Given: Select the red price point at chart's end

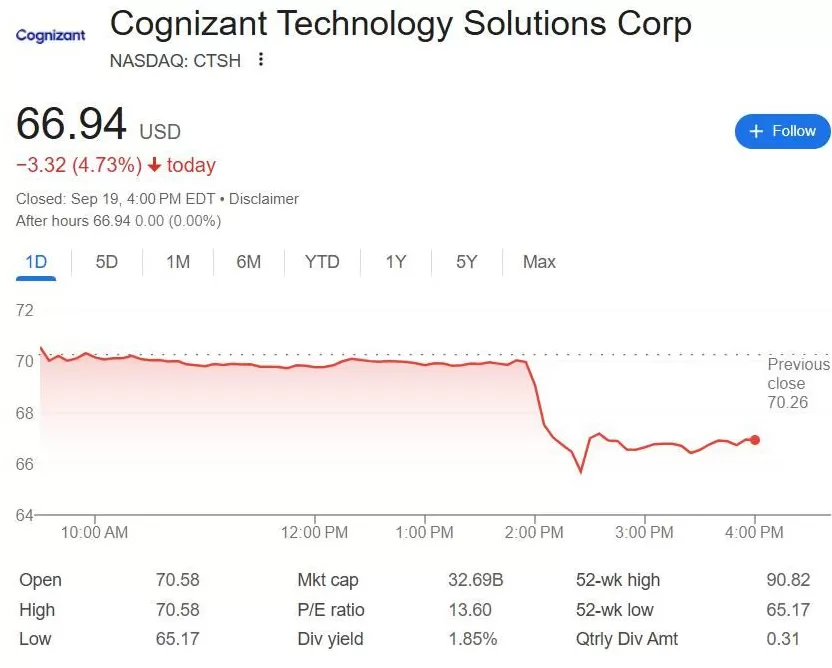Looking at the screenshot, I should click(755, 439).
